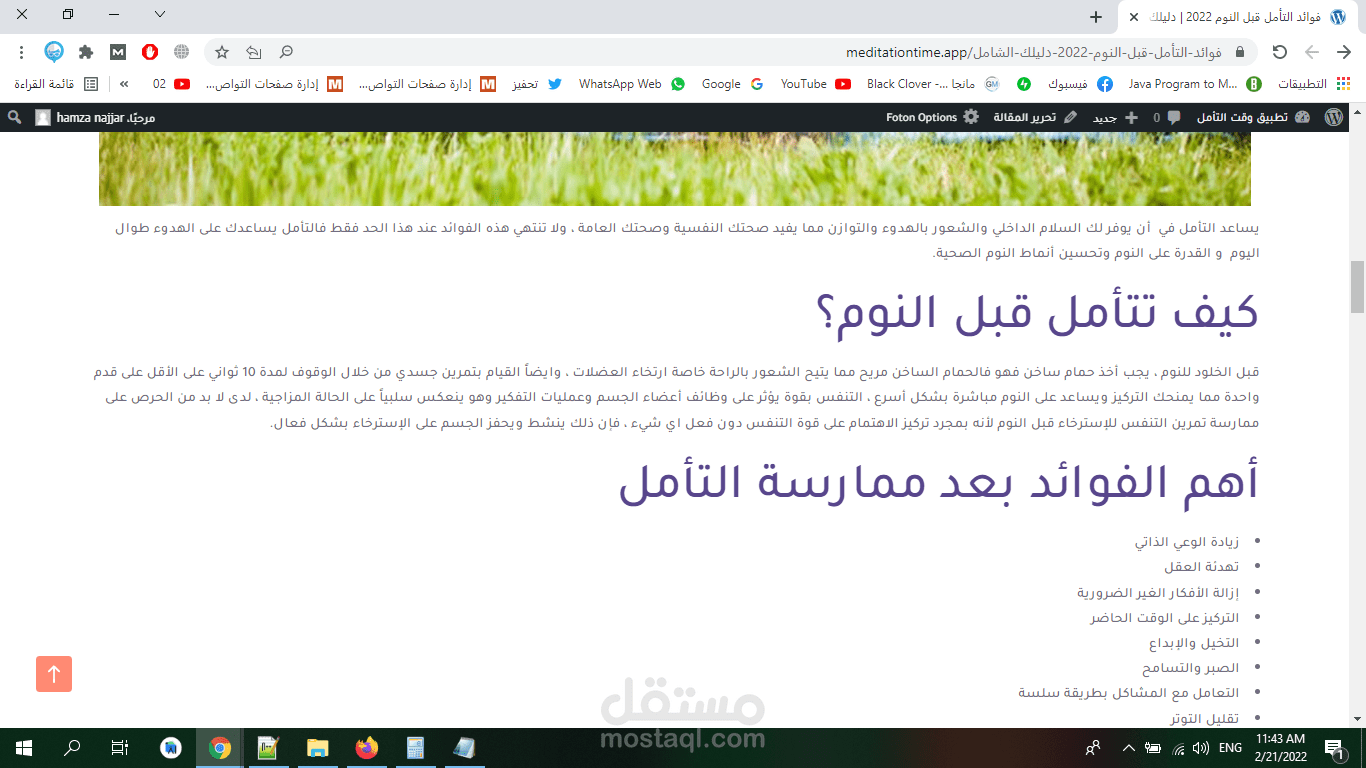The width and height of the screenshot is (1366, 768).
Task: Open the hamza najjar account menu
Action: pyautogui.click(x=95, y=117)
